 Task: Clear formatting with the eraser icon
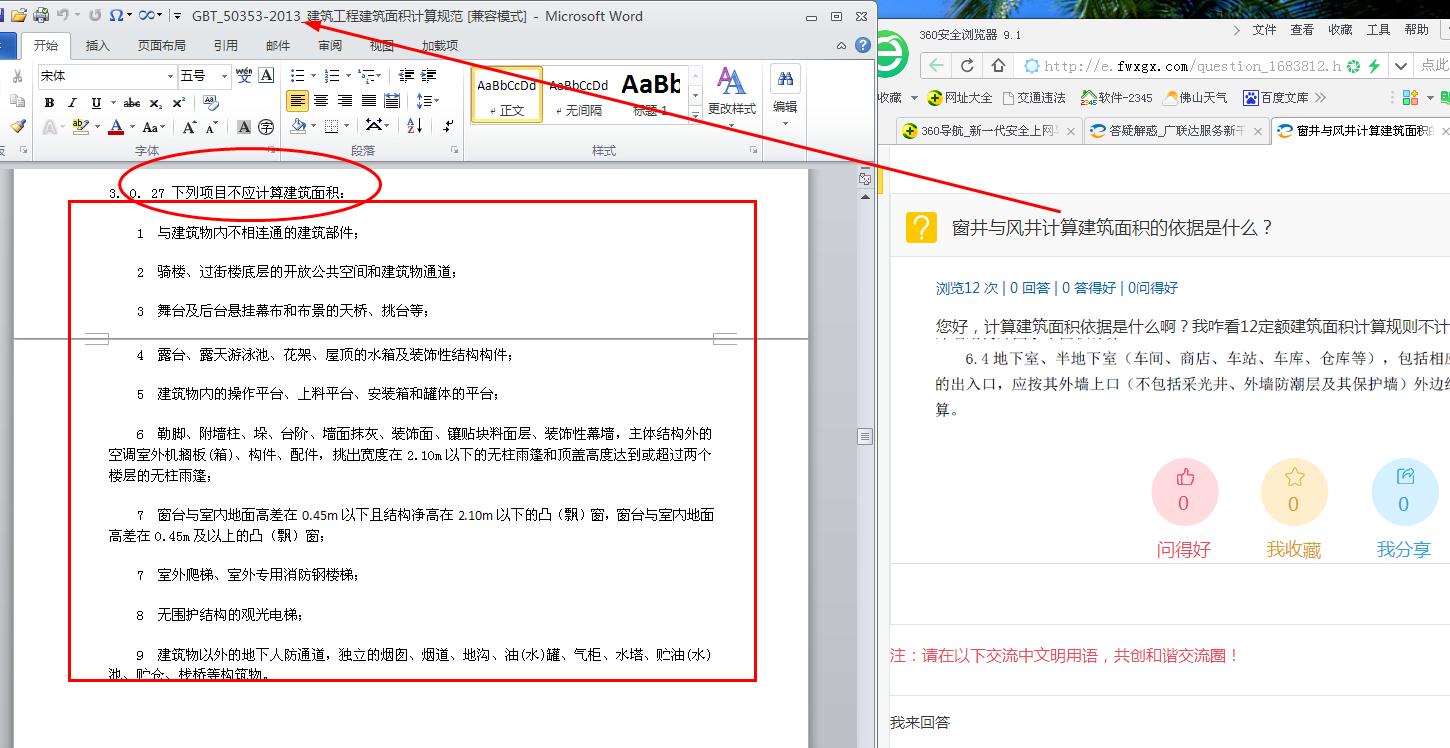[x=210, y=102]
